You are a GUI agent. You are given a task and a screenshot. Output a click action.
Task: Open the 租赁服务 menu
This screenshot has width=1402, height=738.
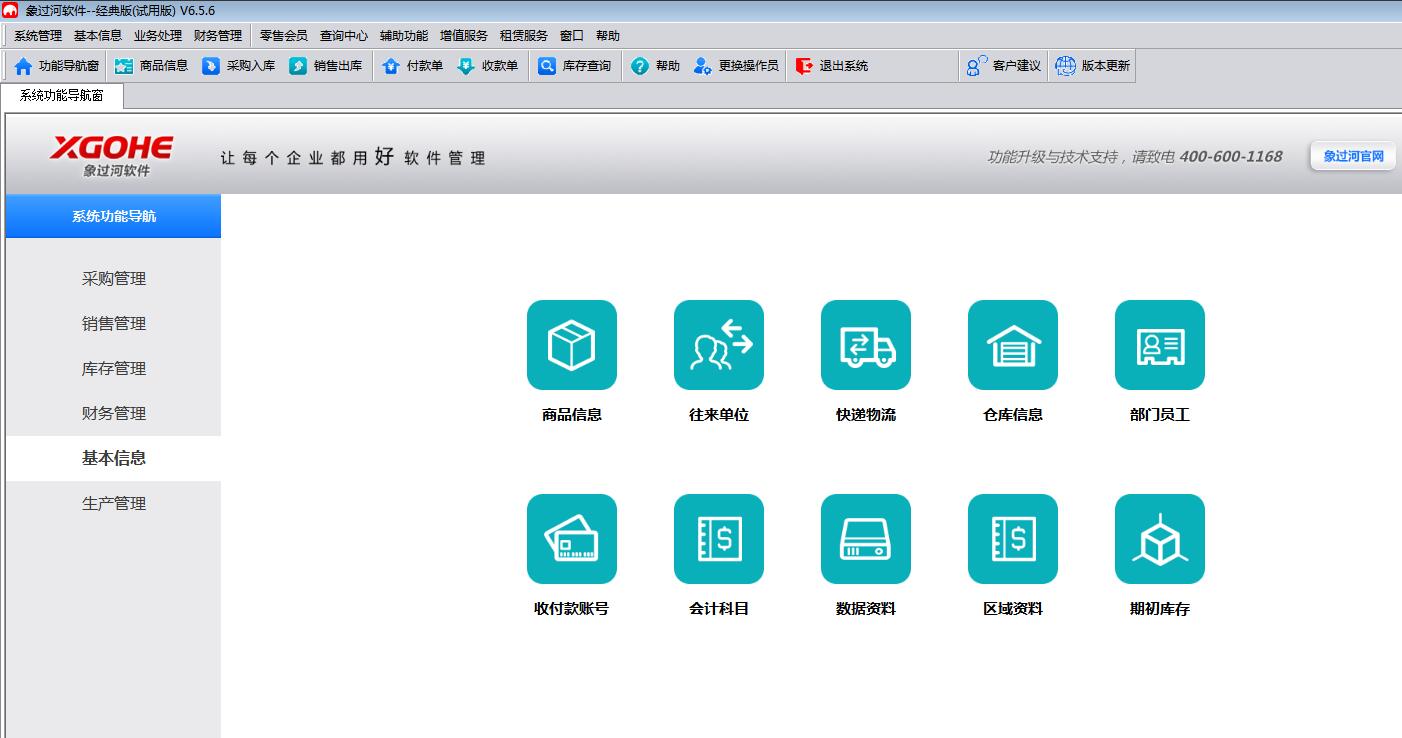click(524, 35)
